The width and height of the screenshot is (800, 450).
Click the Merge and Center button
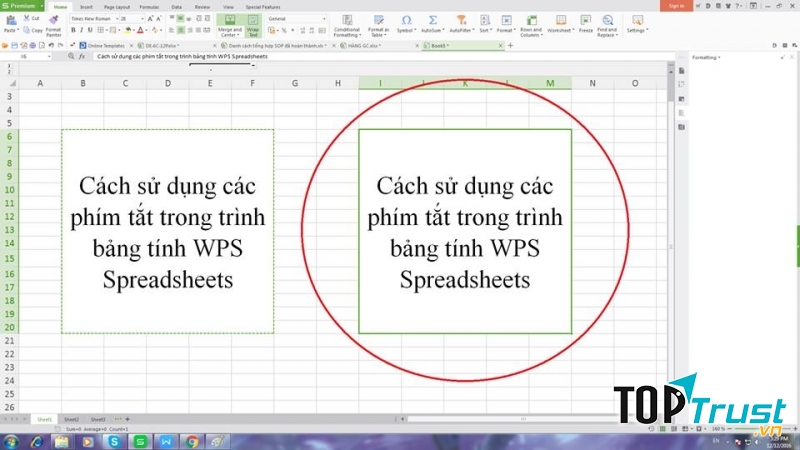tap(230, 26)
